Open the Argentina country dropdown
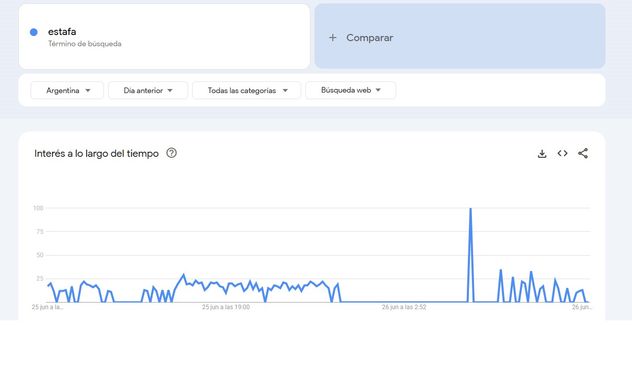Screen dimensions: 632x387 [x=67, y=90]
